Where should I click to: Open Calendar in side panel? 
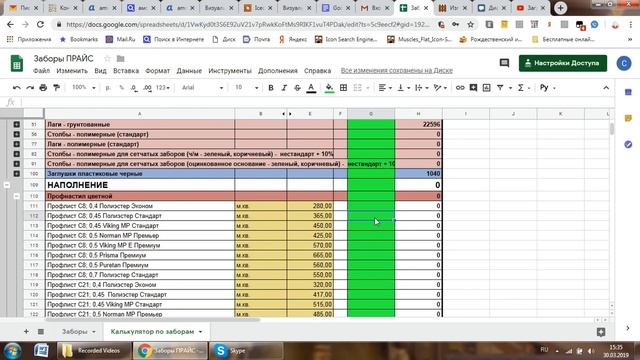point(628,92)
